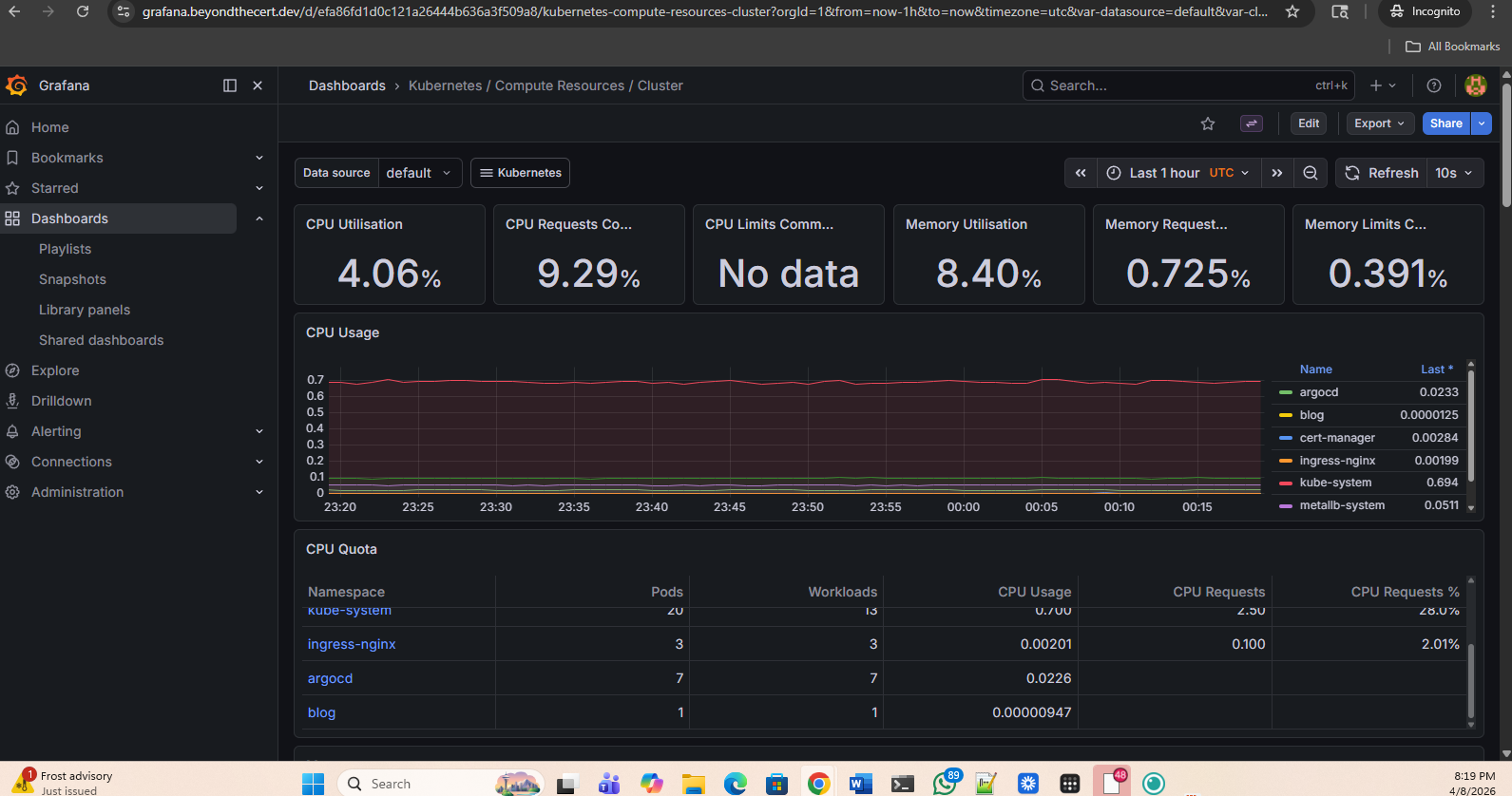Undock the sidebar menu panel icon
Screen dimensions: 1512x796
click(230, 85)
